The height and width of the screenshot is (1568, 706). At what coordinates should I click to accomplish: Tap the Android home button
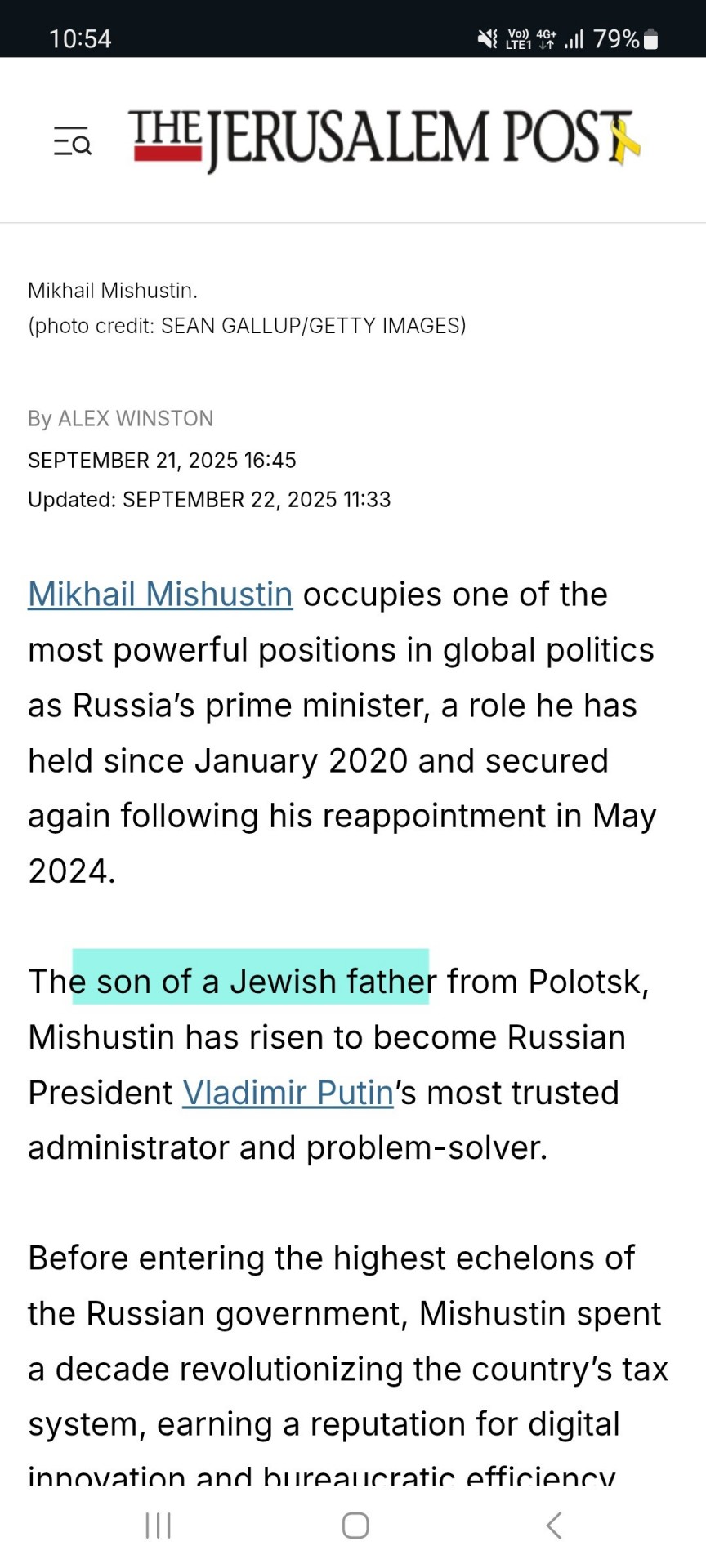pyautogui.click(x=355, y=1525)
